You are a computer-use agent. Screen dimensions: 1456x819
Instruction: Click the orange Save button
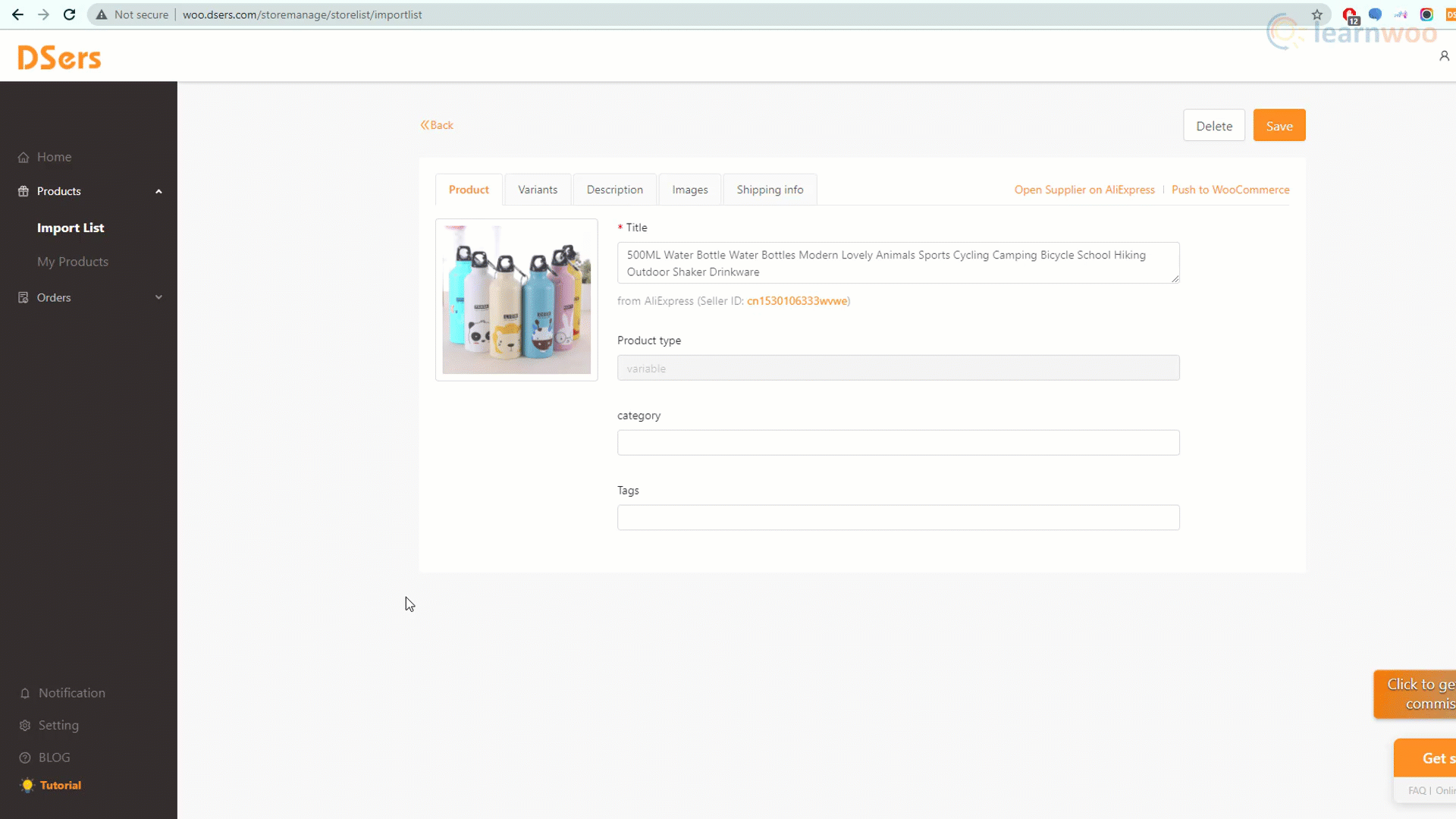tap(1279, 126)
